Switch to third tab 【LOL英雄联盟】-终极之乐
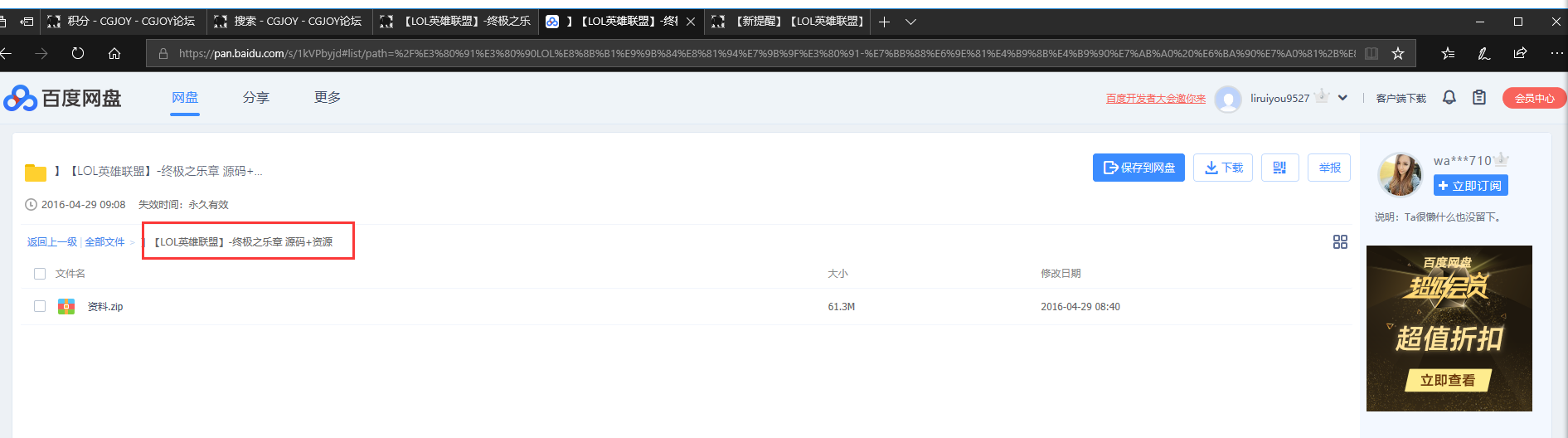 pos(455,22)
